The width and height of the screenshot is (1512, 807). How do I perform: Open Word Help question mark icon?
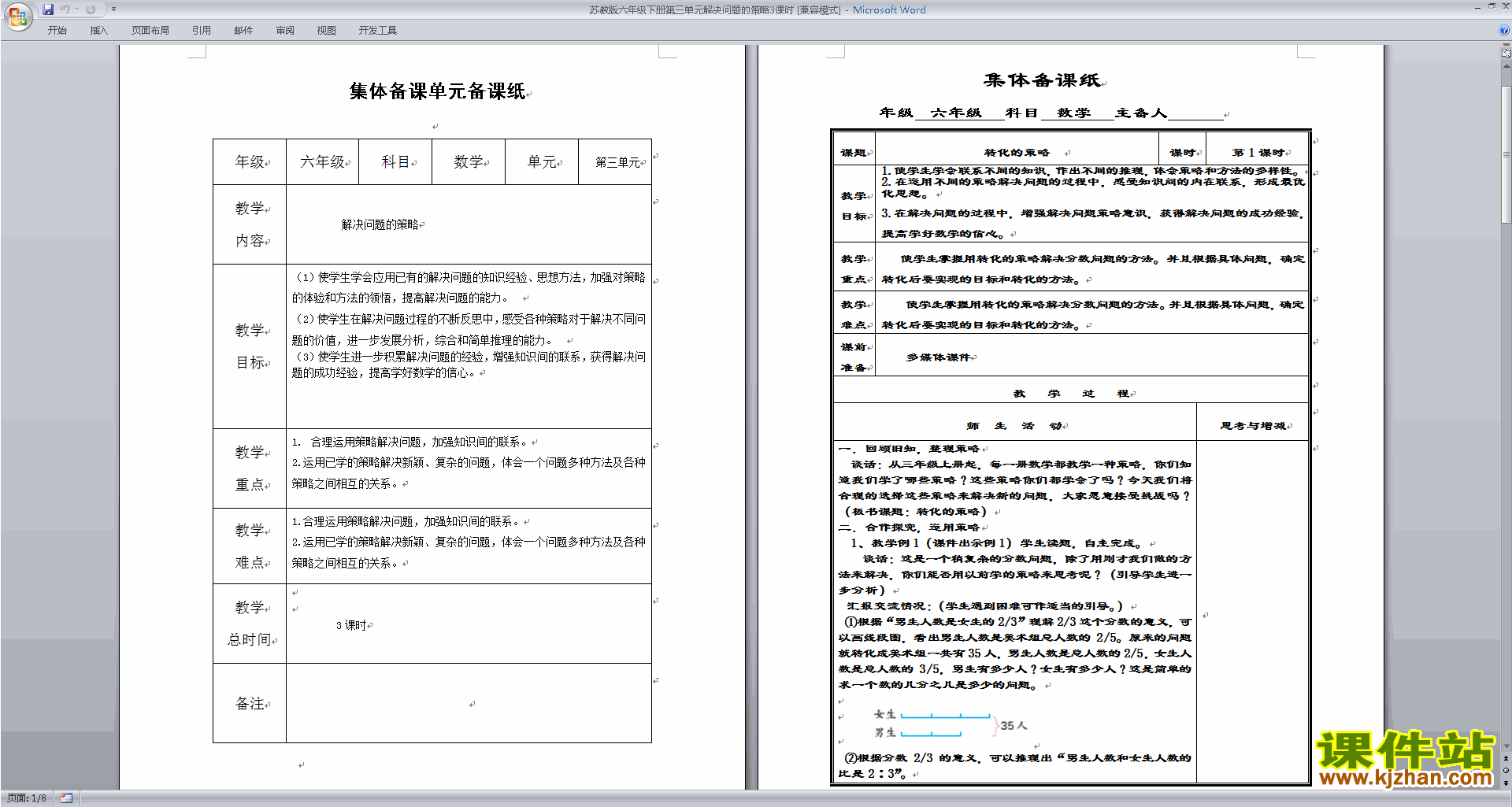1503,31
